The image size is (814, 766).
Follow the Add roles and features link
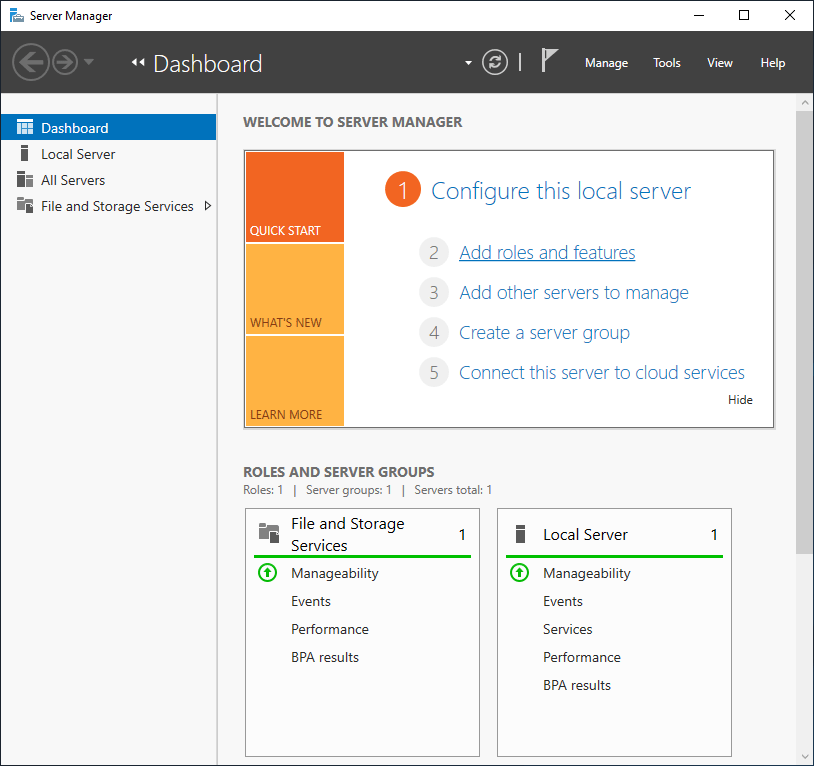[x=546, y=252]
